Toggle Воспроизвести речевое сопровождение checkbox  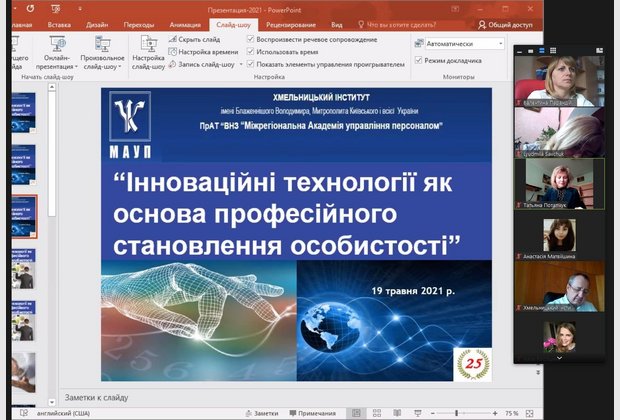[251, 39]
